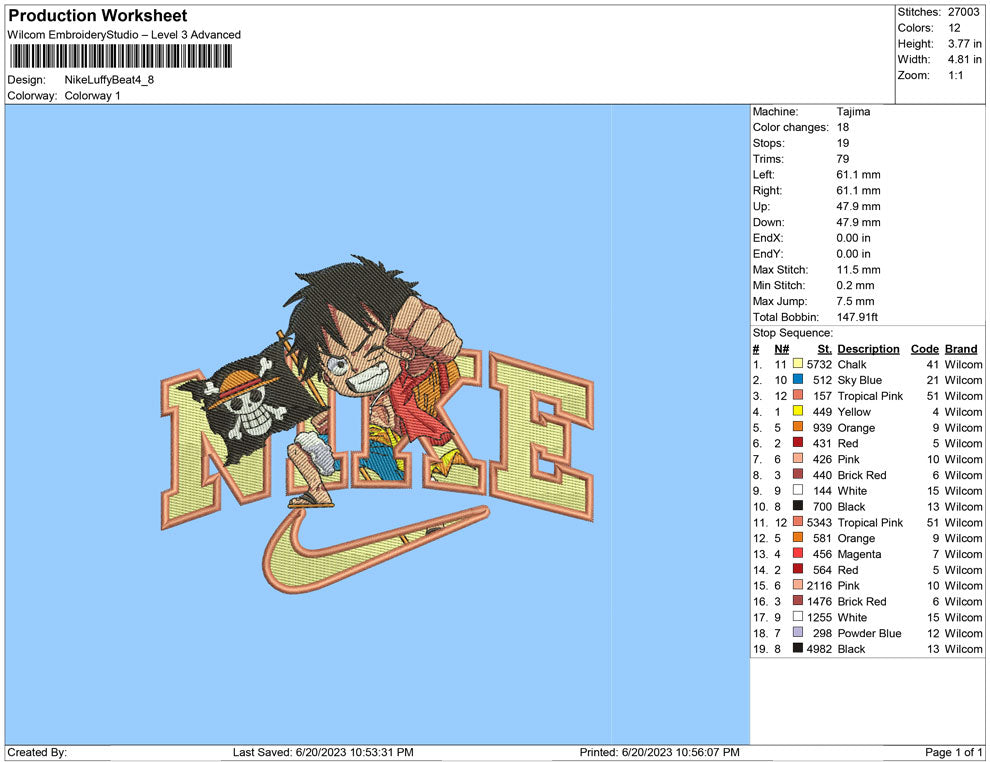
Task: Click the Height value 3.77 in
Action: (x=964, y=44)
